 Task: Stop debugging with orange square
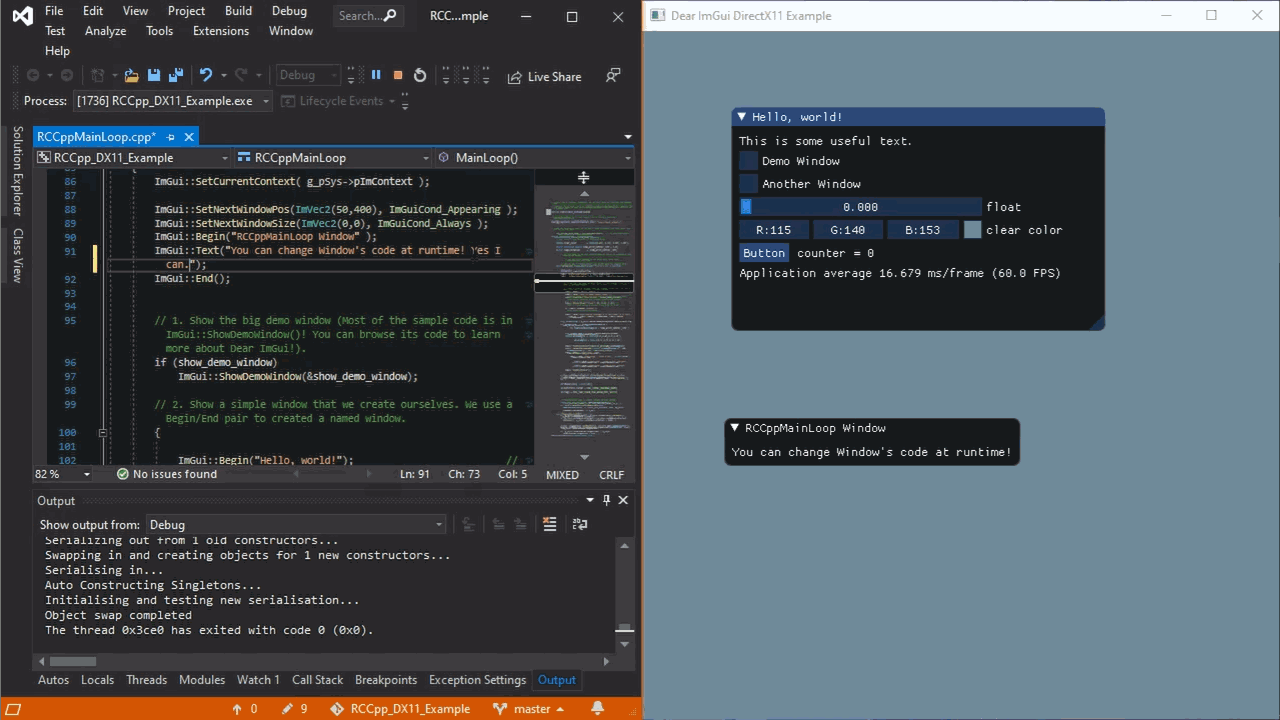398,76
